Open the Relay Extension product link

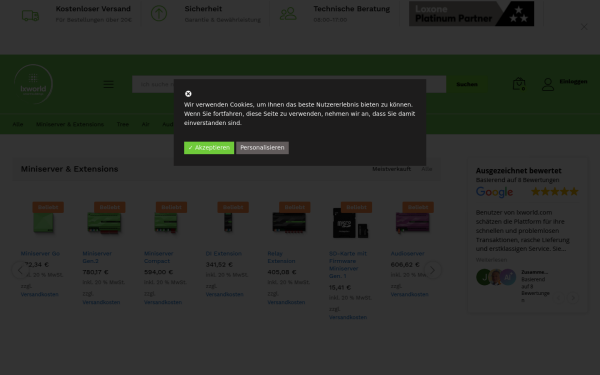pos(281,257)
